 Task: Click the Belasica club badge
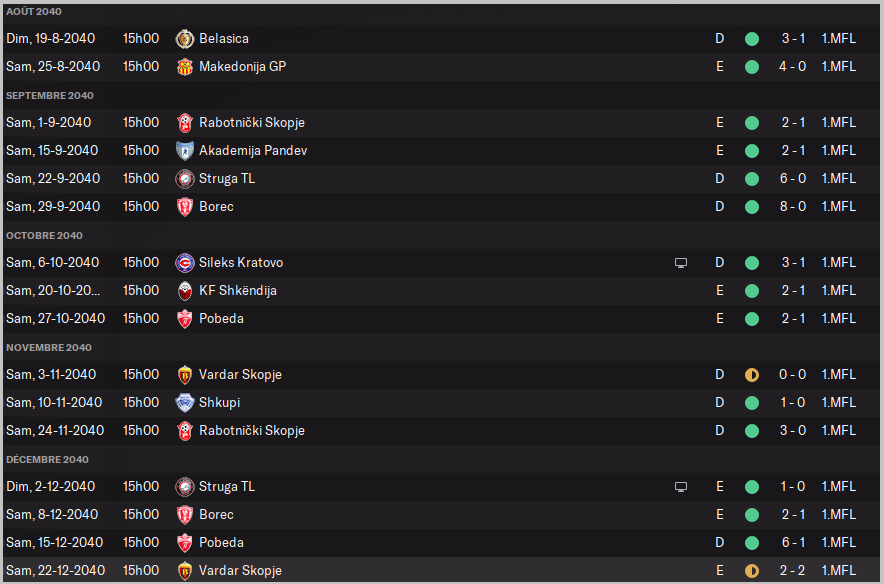[x=184, y=39]
